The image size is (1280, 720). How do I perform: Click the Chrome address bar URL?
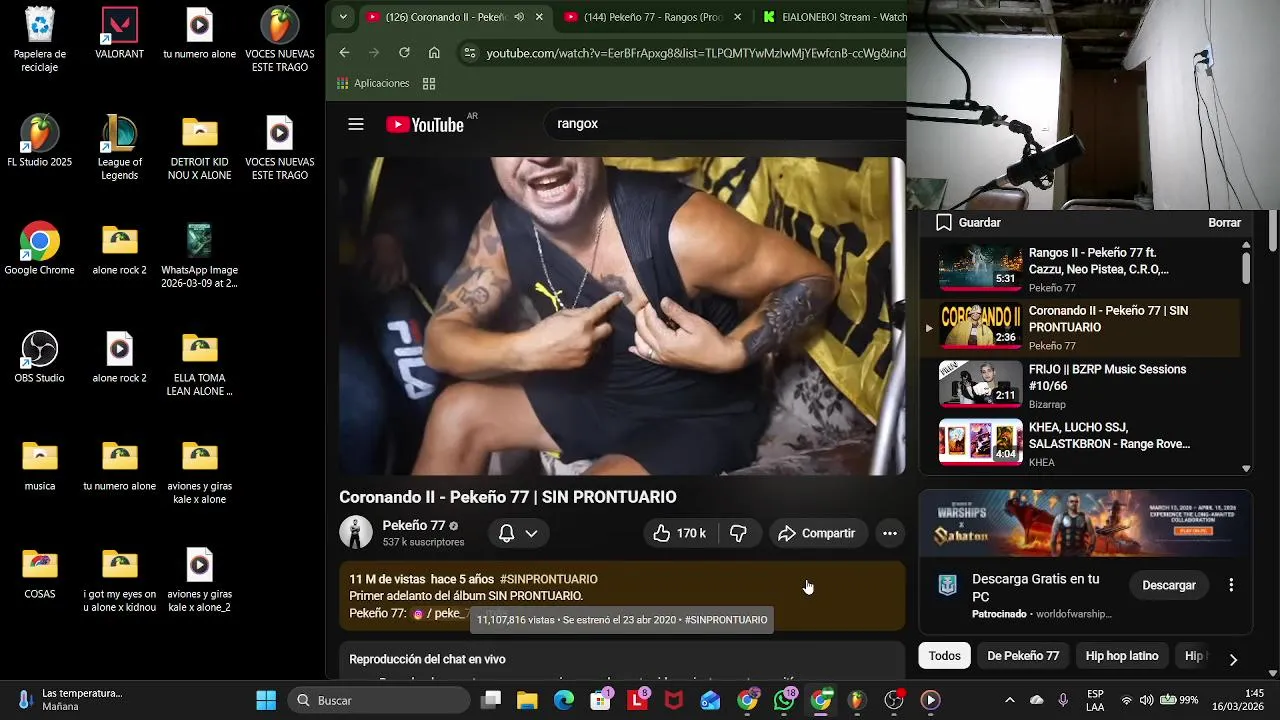point(696,53)
